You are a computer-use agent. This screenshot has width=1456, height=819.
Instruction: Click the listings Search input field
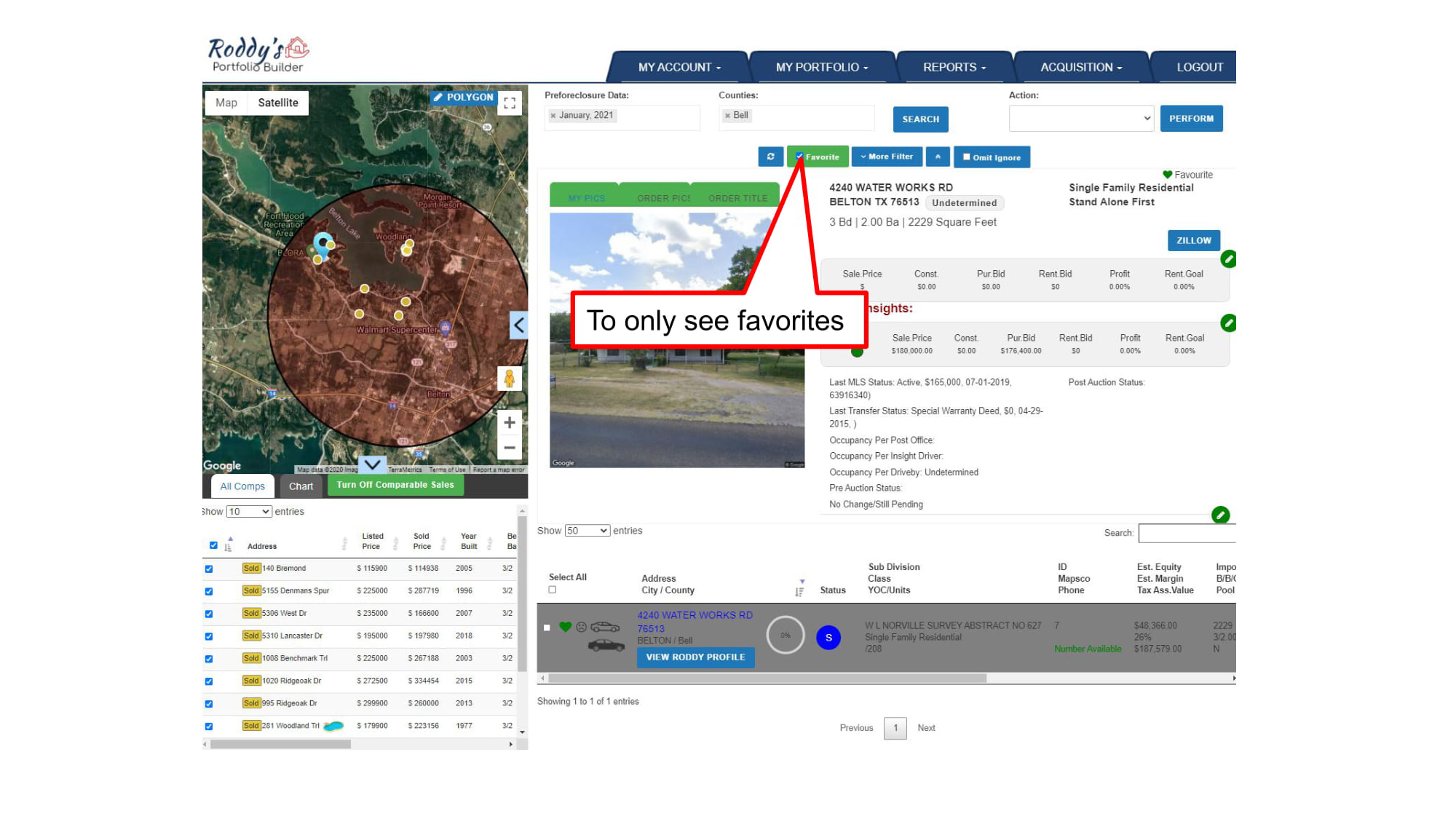click(1187, 534)
